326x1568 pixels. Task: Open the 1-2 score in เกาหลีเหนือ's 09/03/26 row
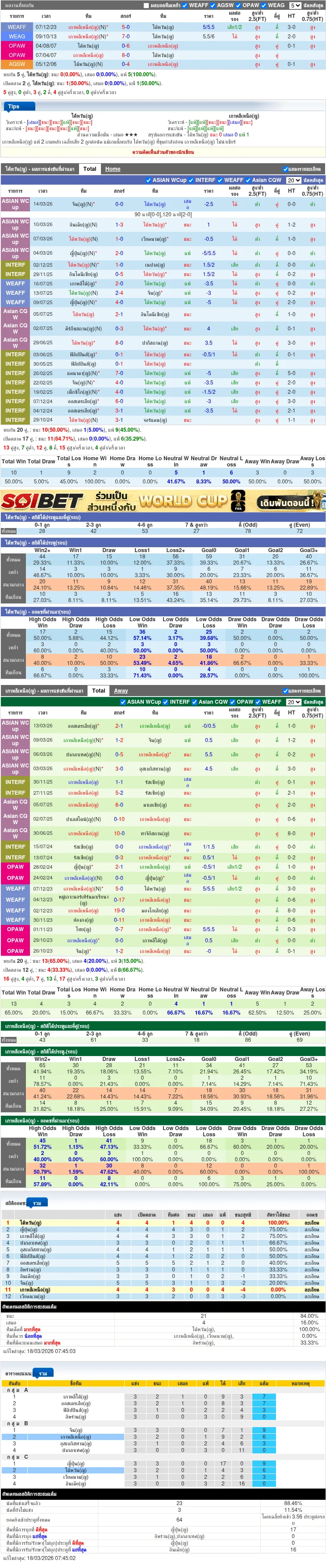(119, 740)
